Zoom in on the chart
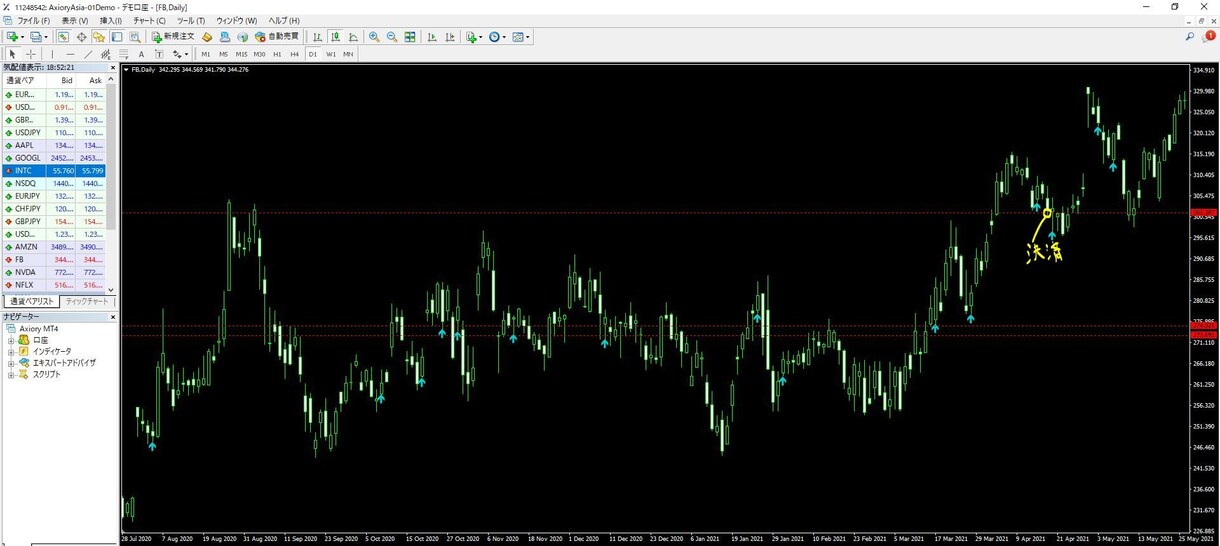Screen dimensions: 1220x546 374,37
